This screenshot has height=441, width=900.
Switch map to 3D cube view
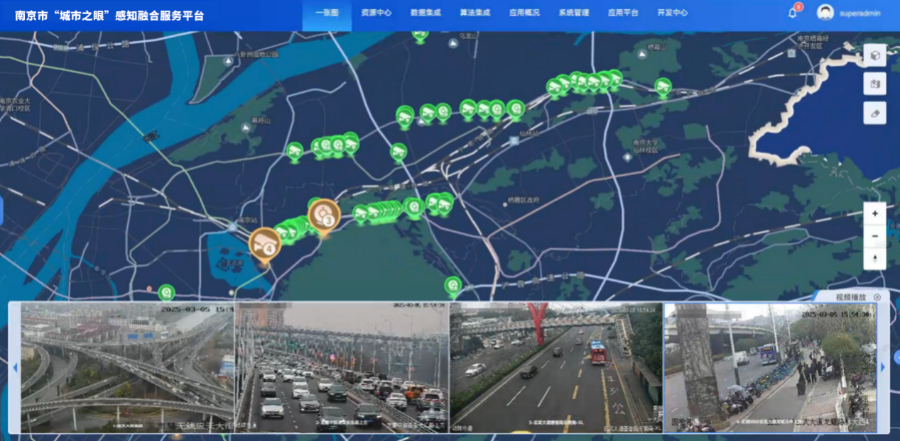(x=875, y=55)
